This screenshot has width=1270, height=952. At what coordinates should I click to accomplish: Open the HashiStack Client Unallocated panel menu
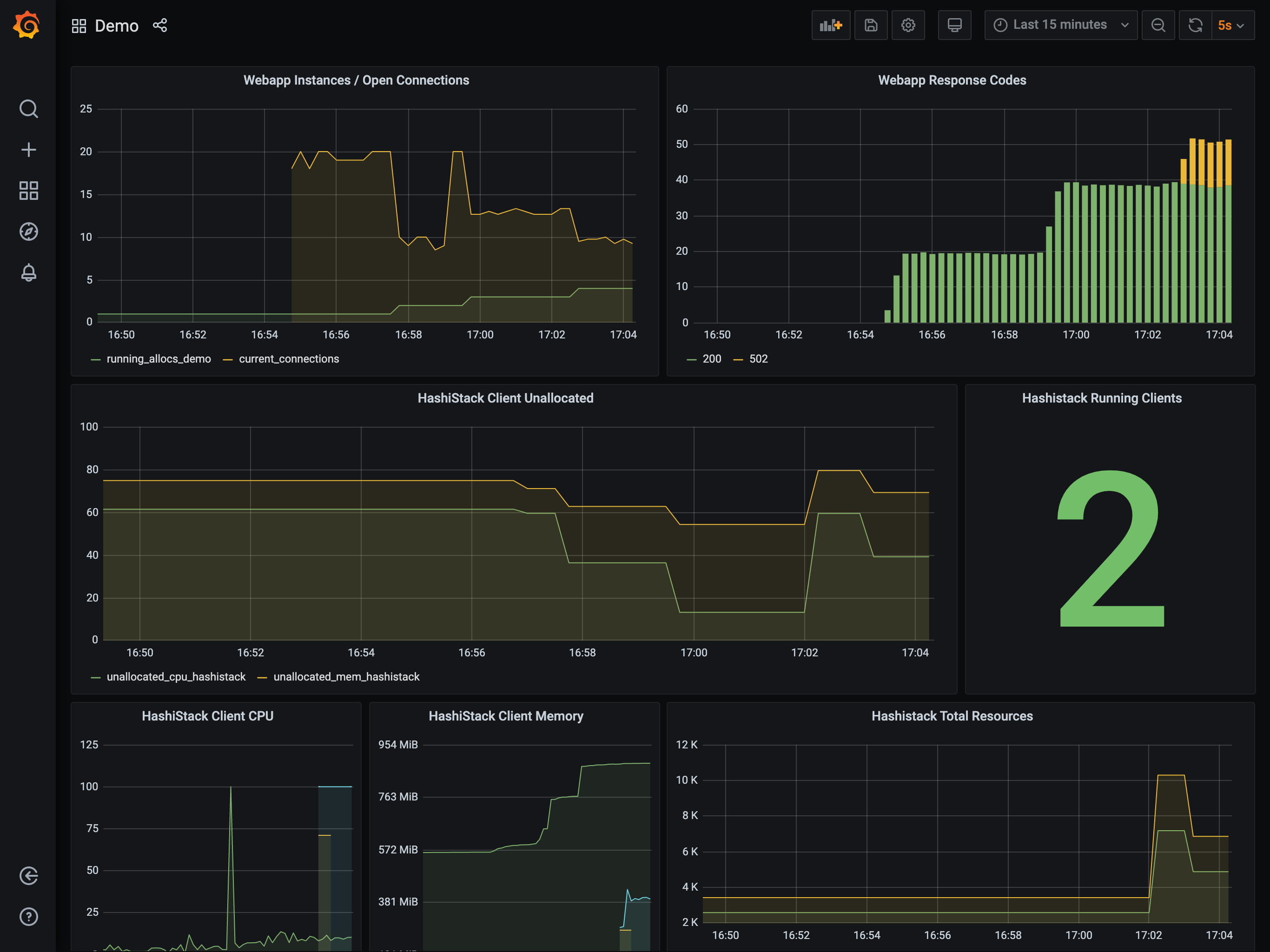505,398
